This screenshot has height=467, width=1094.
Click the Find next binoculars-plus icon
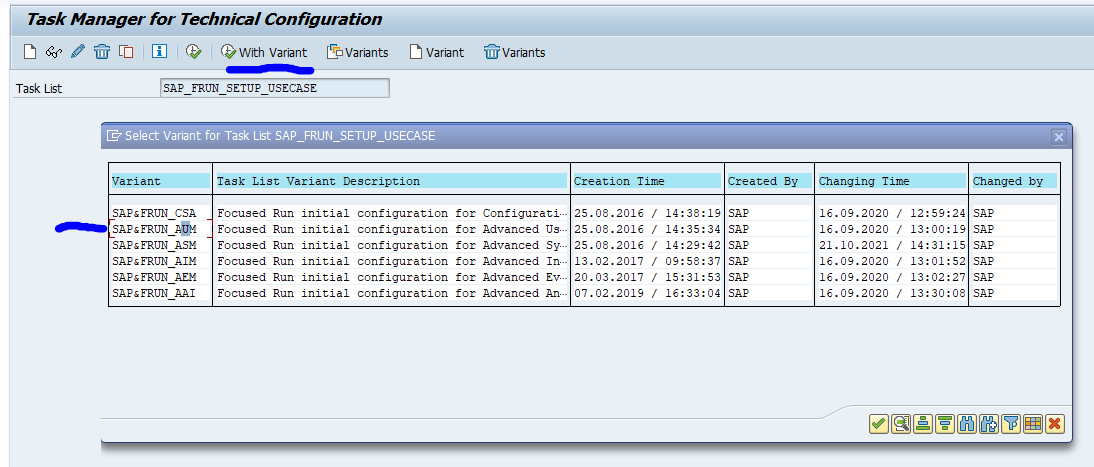tap(989, 423)
